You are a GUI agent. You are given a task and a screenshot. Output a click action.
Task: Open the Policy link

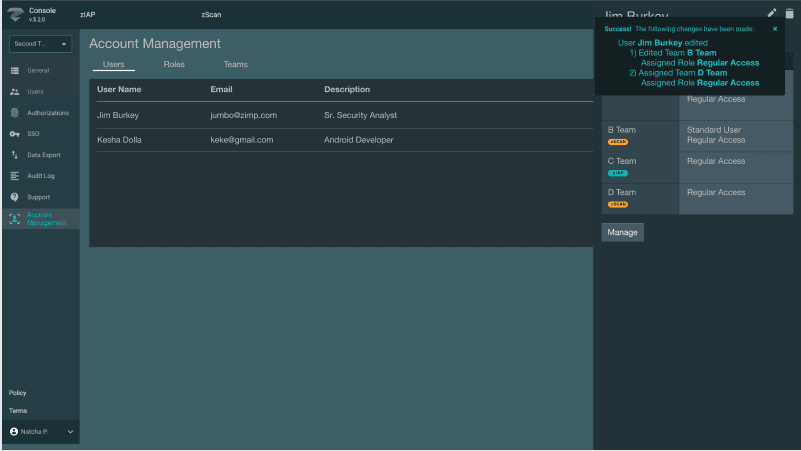pyautogui.click(x=18, y=393)
